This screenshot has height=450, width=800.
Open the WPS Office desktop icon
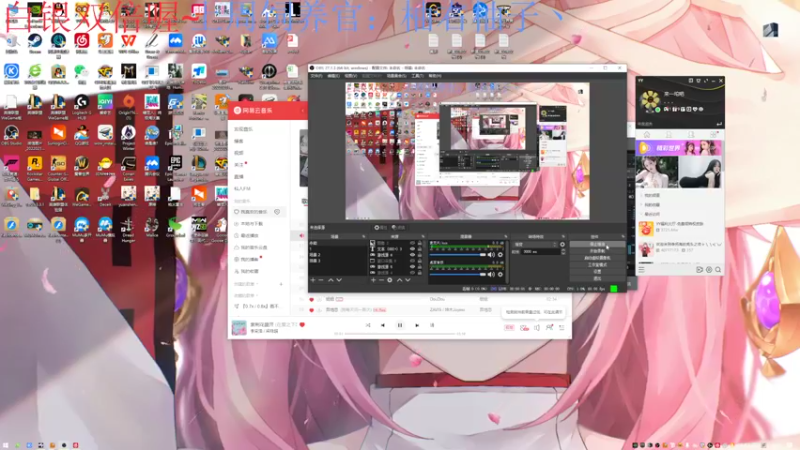pos(129,41)
